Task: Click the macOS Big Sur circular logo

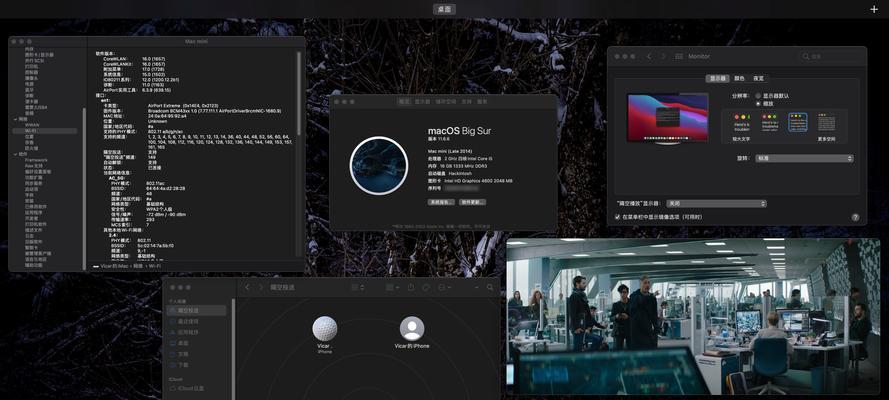Action: point(379,166)
